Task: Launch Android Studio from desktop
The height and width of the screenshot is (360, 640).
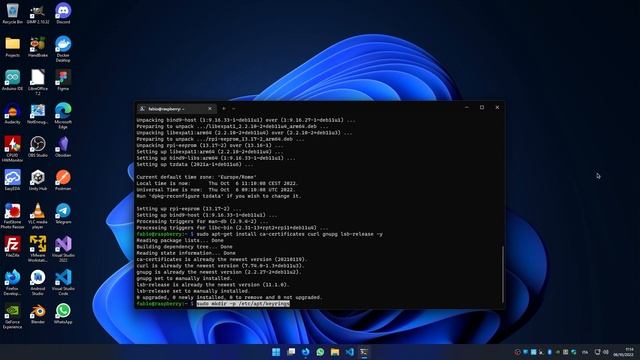Action: click(38, 282)
